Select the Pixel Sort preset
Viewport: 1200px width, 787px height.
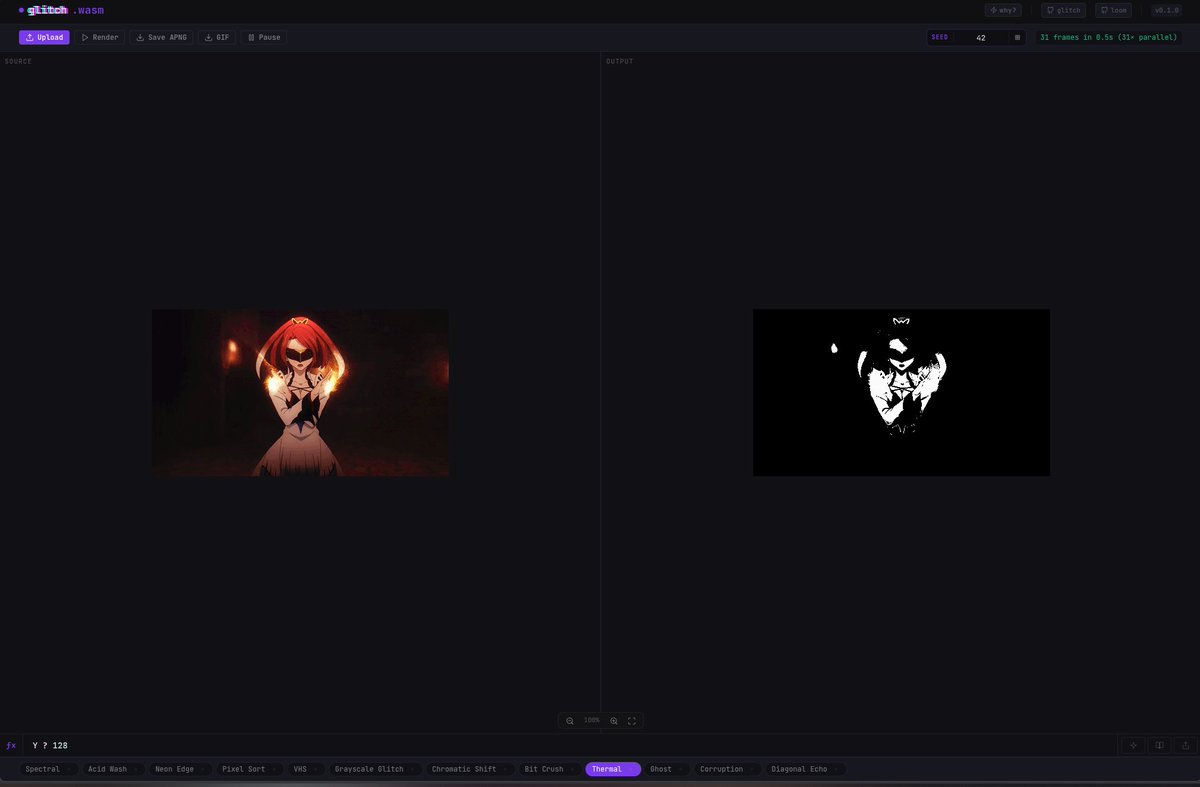click(x=249, y=769)
